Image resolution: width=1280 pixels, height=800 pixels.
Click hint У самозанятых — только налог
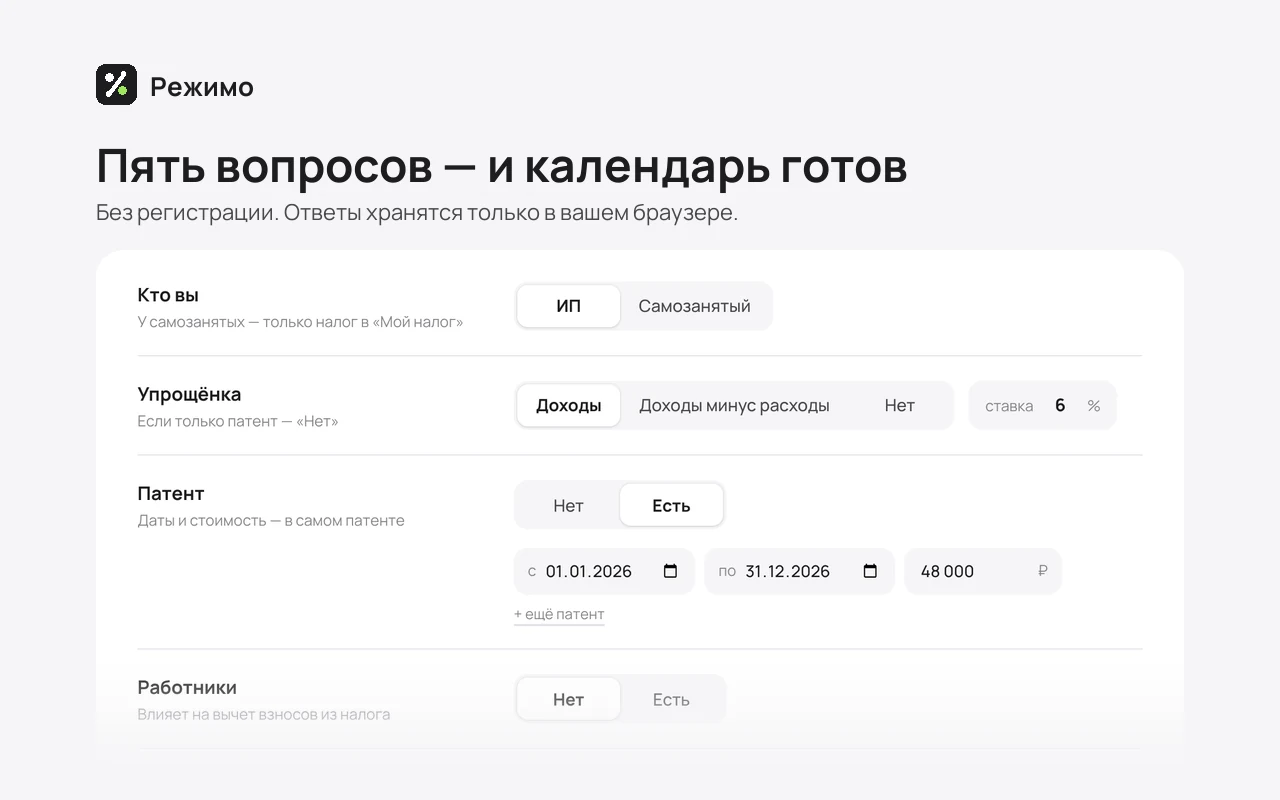click(x=300, y=322)
